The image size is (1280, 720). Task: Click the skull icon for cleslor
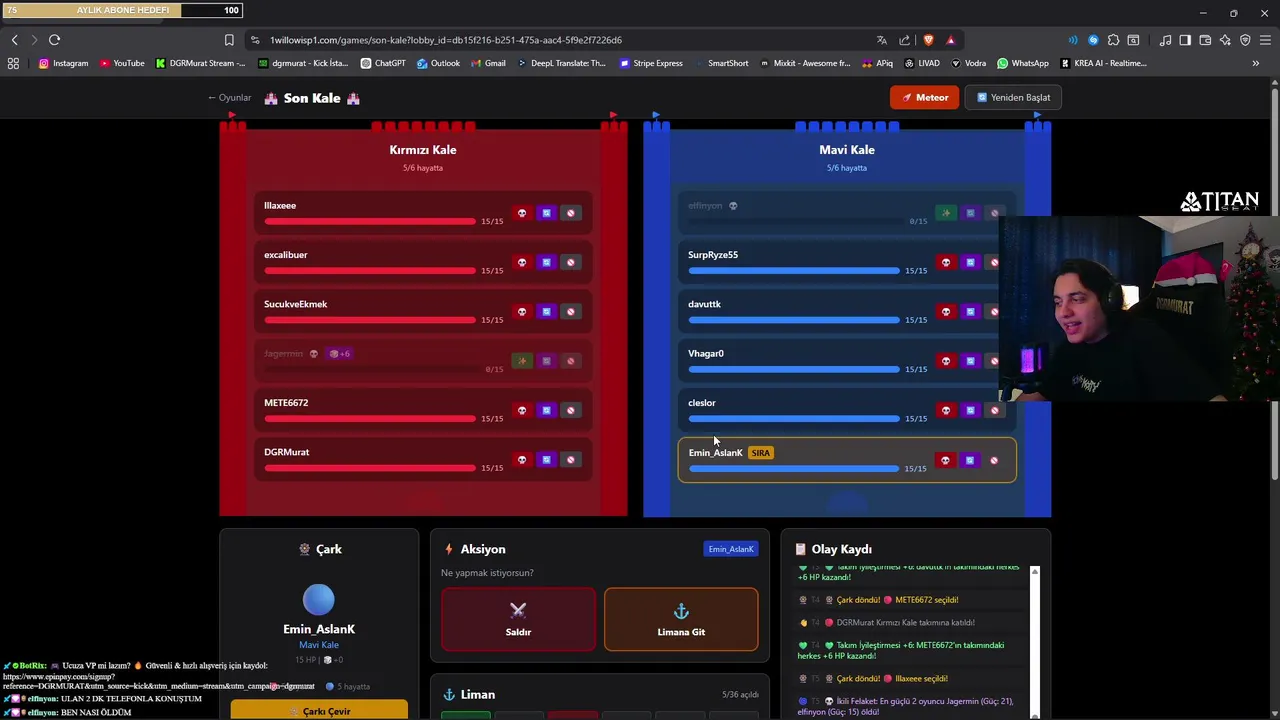click(945, 410)
